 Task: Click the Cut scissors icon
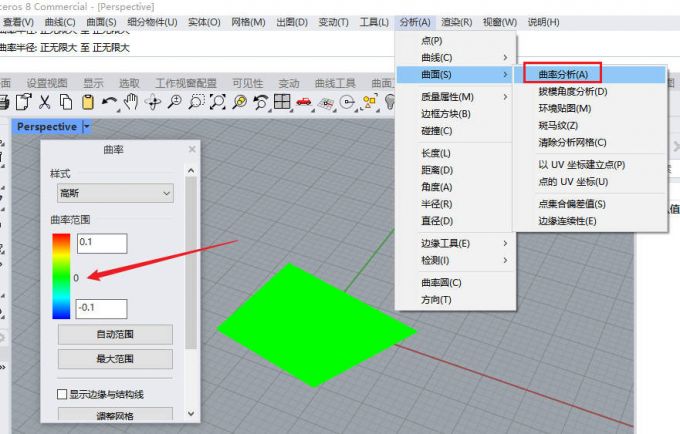click(x=45, y=101)
